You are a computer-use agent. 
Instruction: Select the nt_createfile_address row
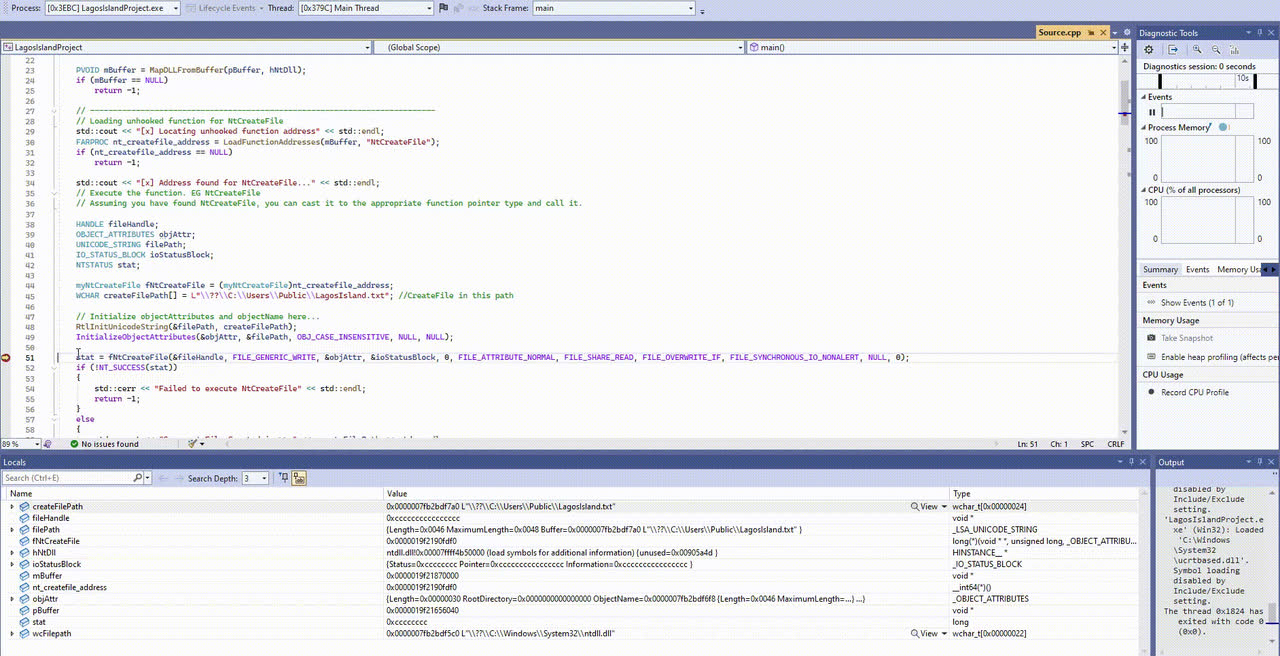574,588
